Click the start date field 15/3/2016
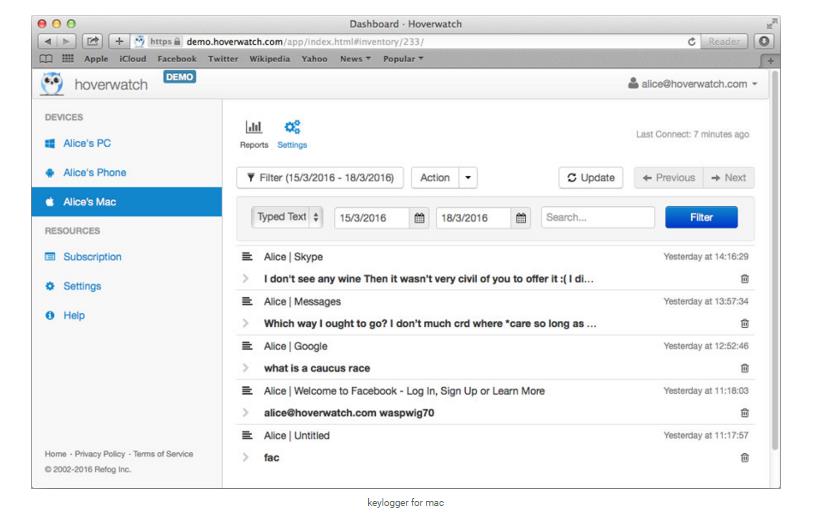 click(x=372, y=218)
